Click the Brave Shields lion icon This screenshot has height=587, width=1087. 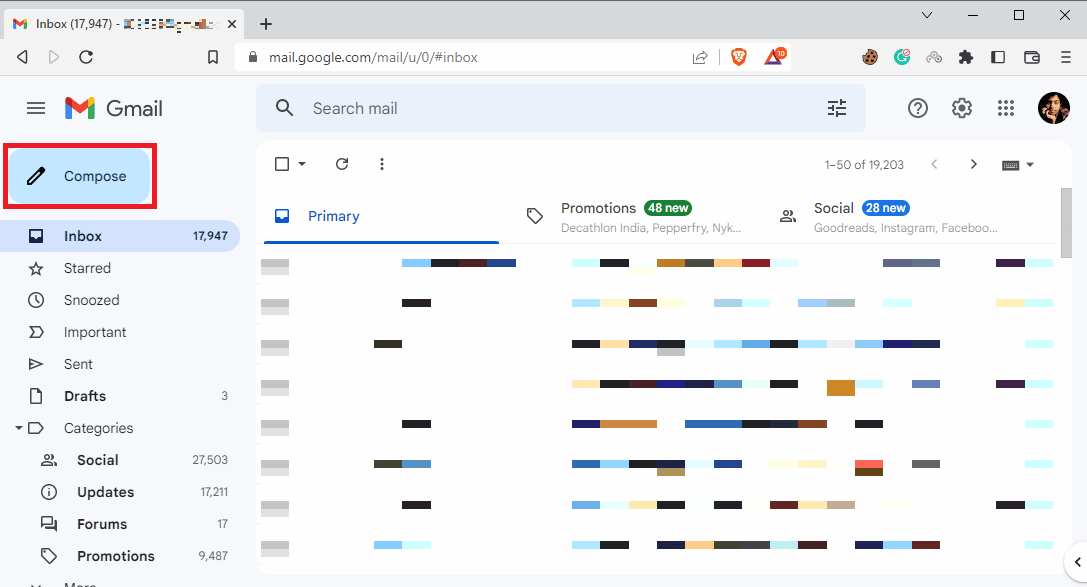click(x=739, y=57)
